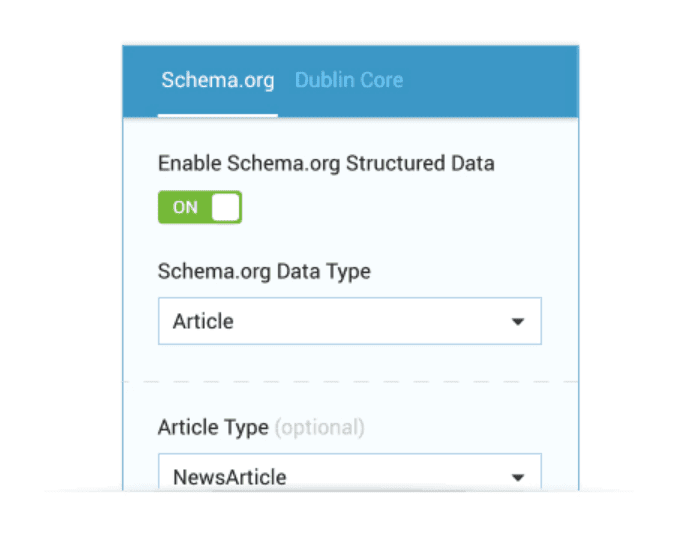Click the 'Enable Schema.org Structured Data' label

click(x=326, y=163)
